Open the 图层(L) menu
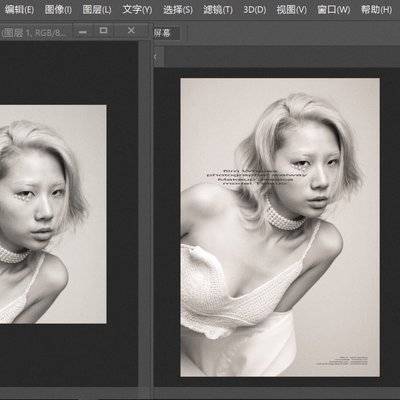Image resolution: width=400 pixels, height=400 pixels. coord(97,9)
